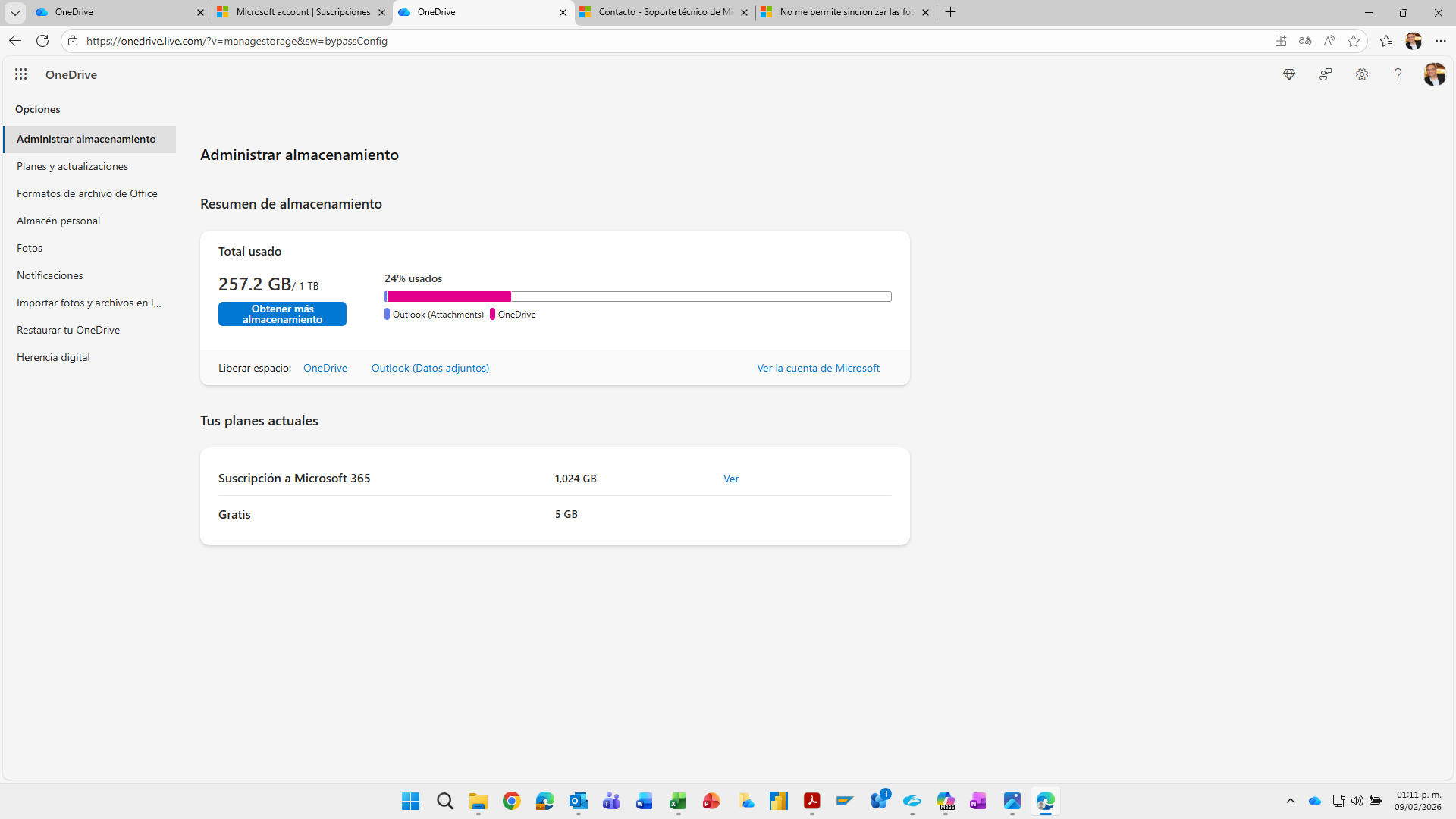The width and height of the screenshot is (1456, 819).
Task: Click Obtener más almacenamiento button
Action: [x=282, y=314]
